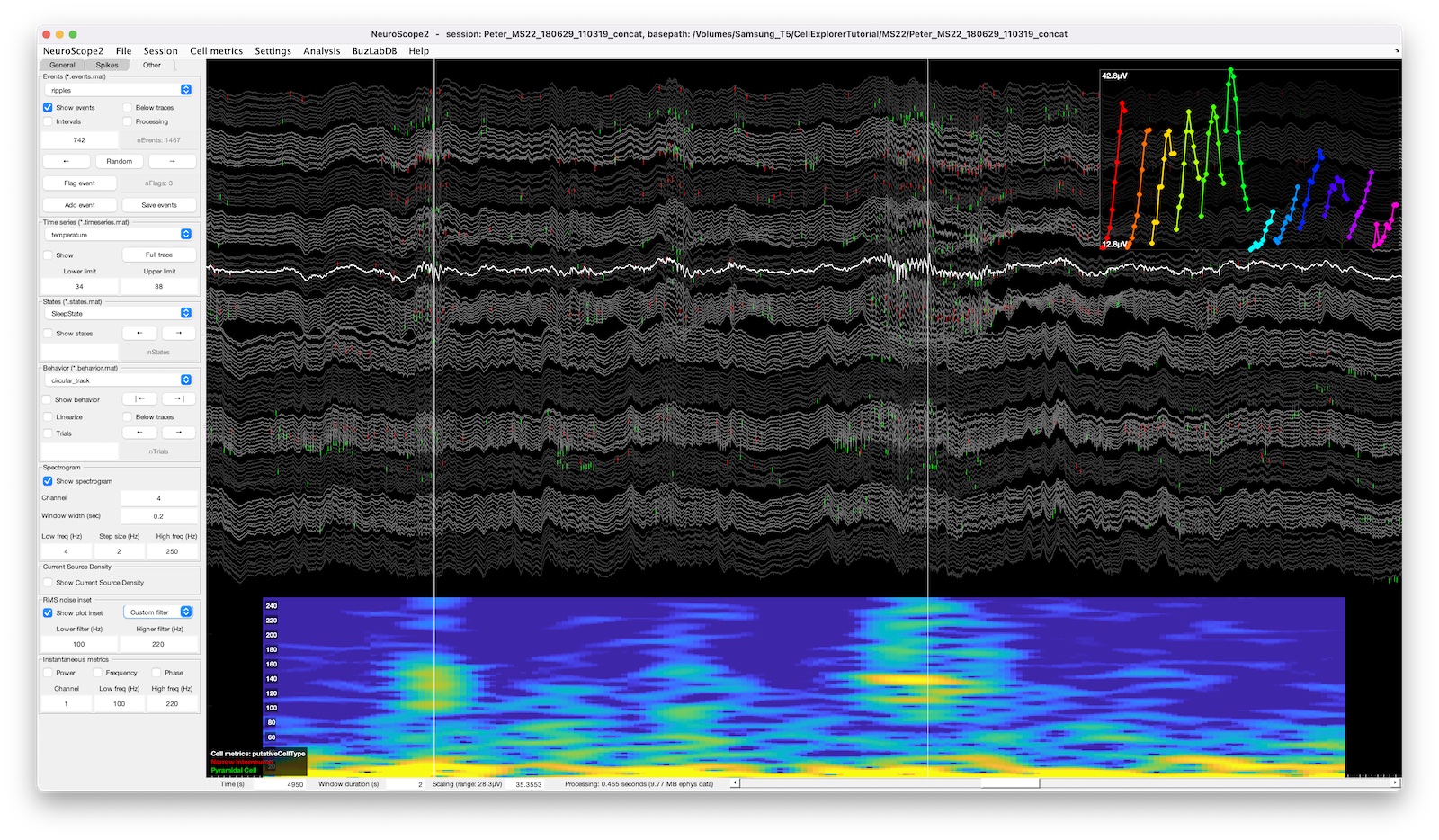Go to next trial arrow
The height and width of the screenshot is (840, 1439).
pos(179,433)
